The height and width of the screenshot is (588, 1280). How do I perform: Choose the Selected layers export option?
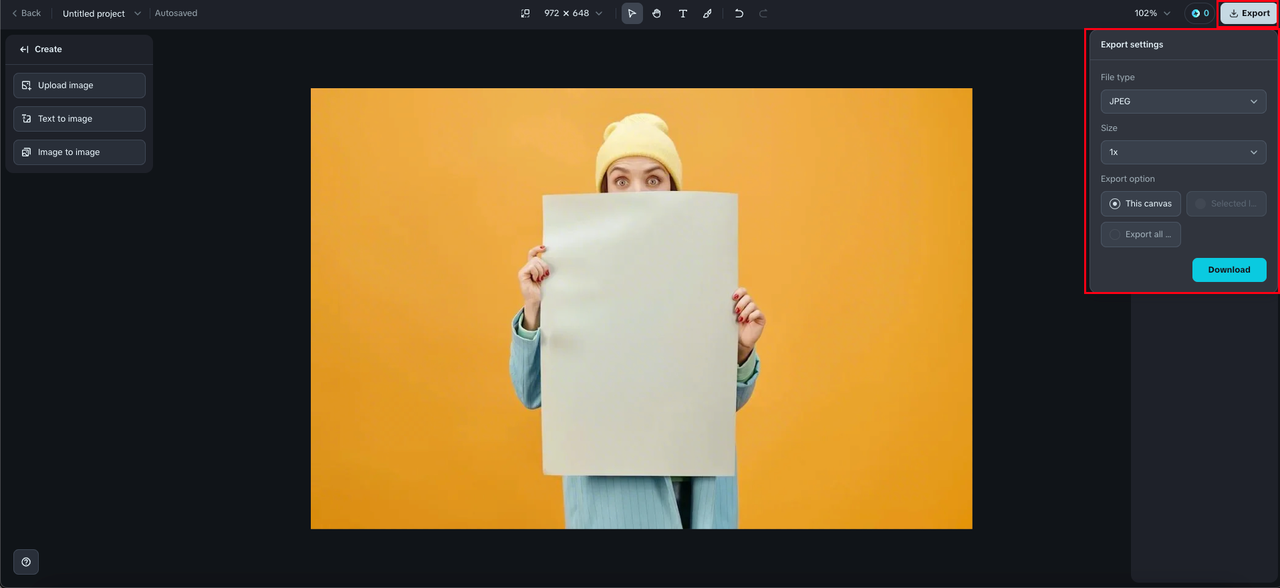1226,204
